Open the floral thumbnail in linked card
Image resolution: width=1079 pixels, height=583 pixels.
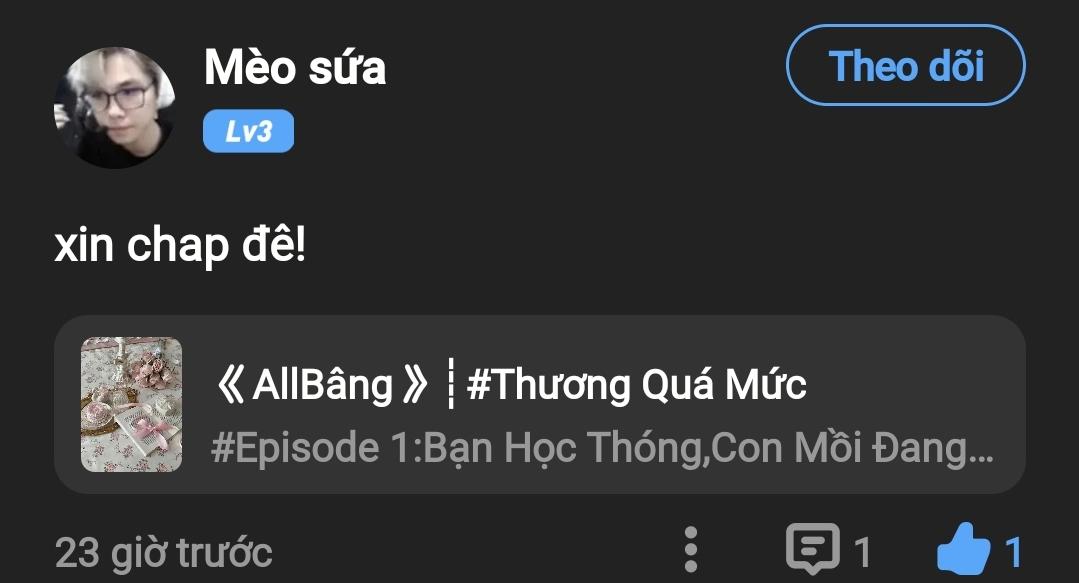click(131, 404)
